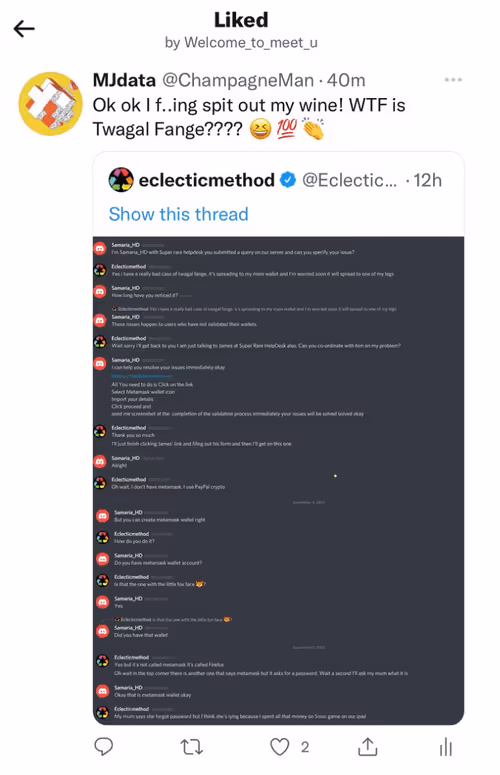View tweet analytics bar chart icon
Image resolution: width=500 pixels, height=775 pixels.
coord(446,746)
